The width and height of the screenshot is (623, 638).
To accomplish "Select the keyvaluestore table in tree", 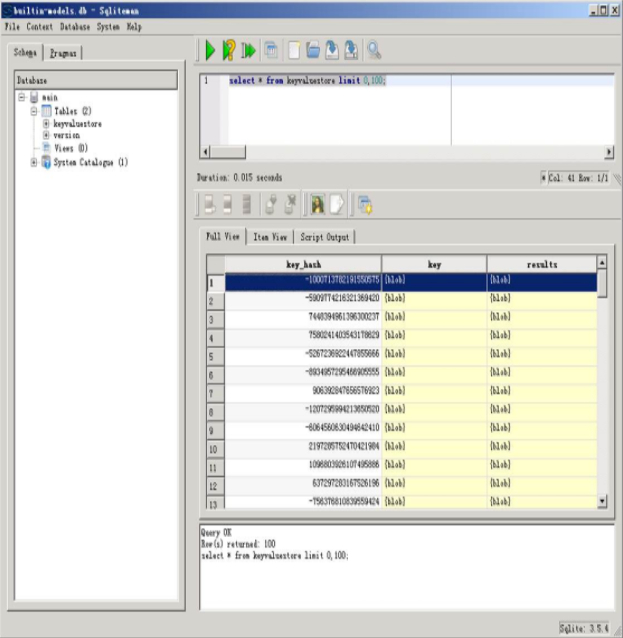I will (77, 124).
